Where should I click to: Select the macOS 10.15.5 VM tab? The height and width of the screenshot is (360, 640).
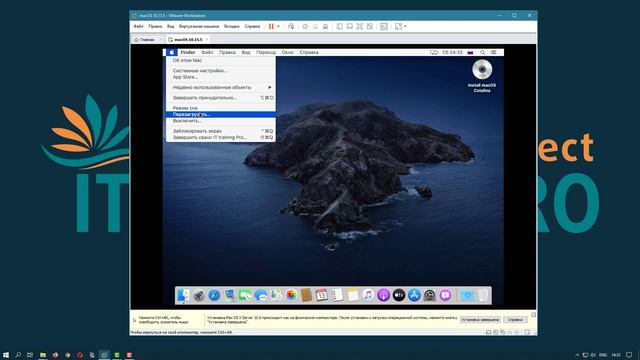(188, 40)
